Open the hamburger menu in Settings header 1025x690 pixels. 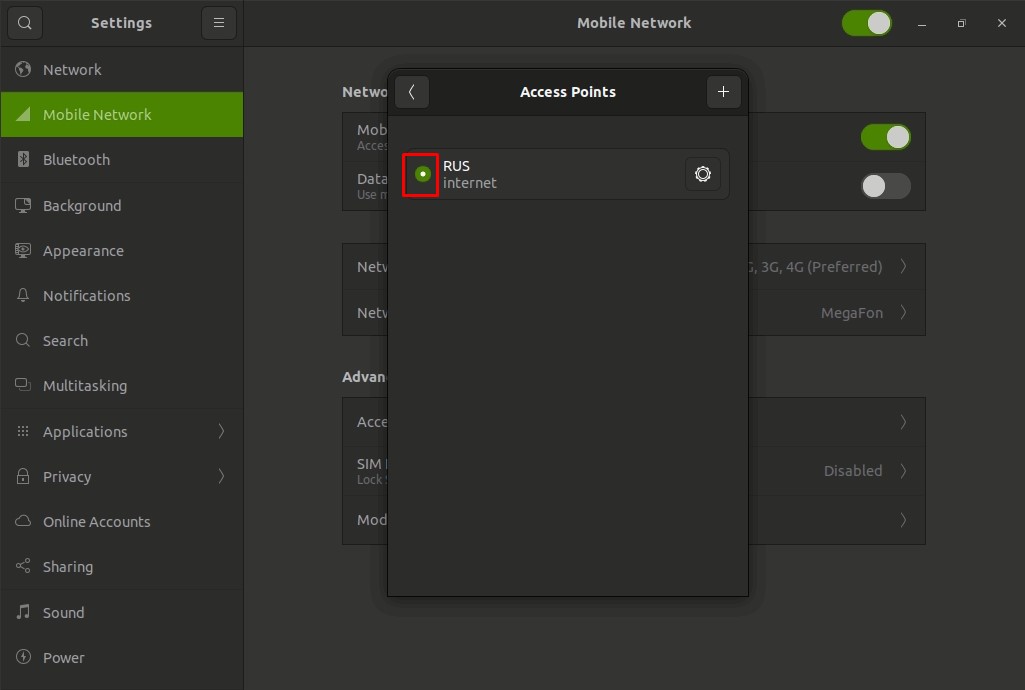tap(218, 23)
